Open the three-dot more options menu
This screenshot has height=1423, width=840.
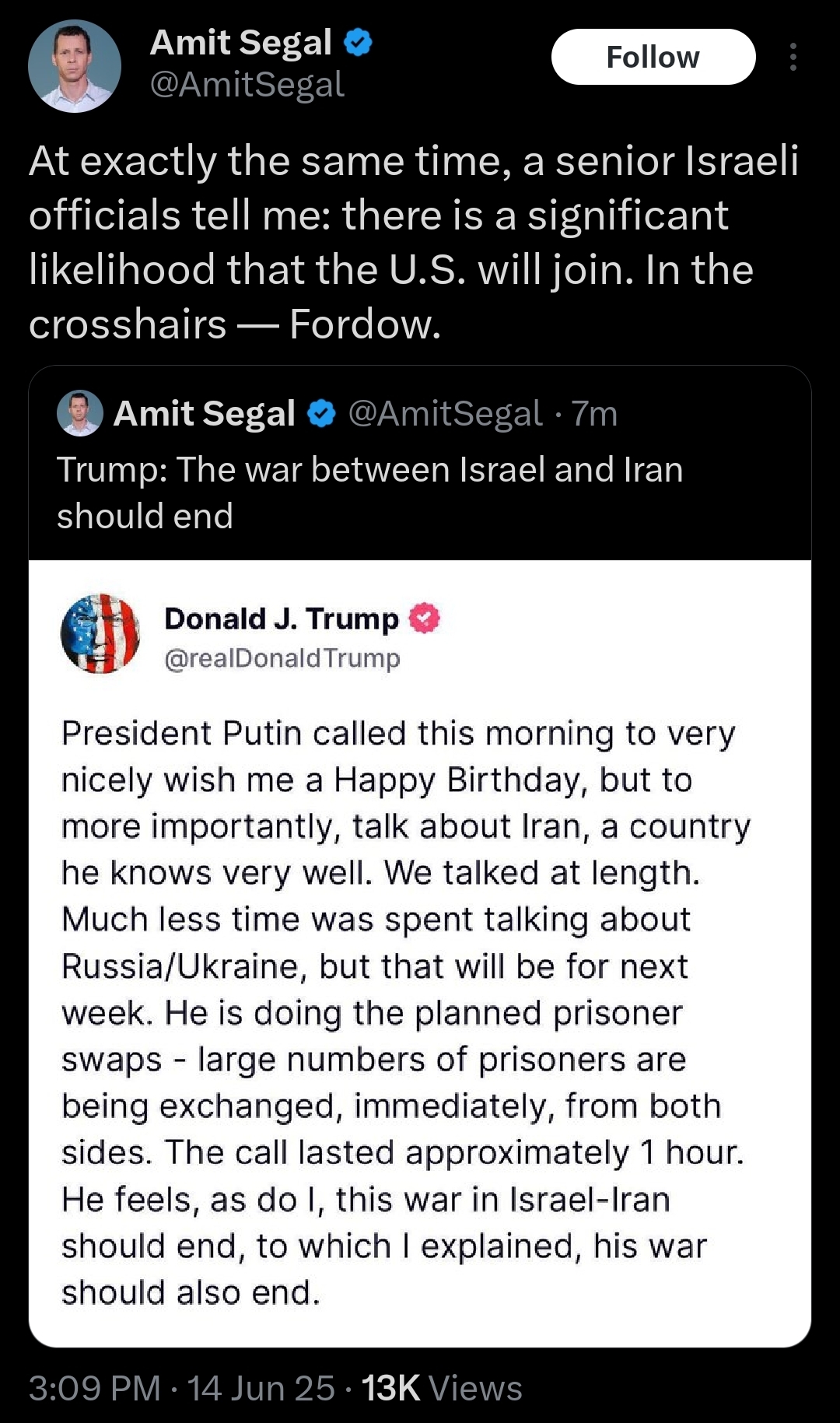point(793,57)
